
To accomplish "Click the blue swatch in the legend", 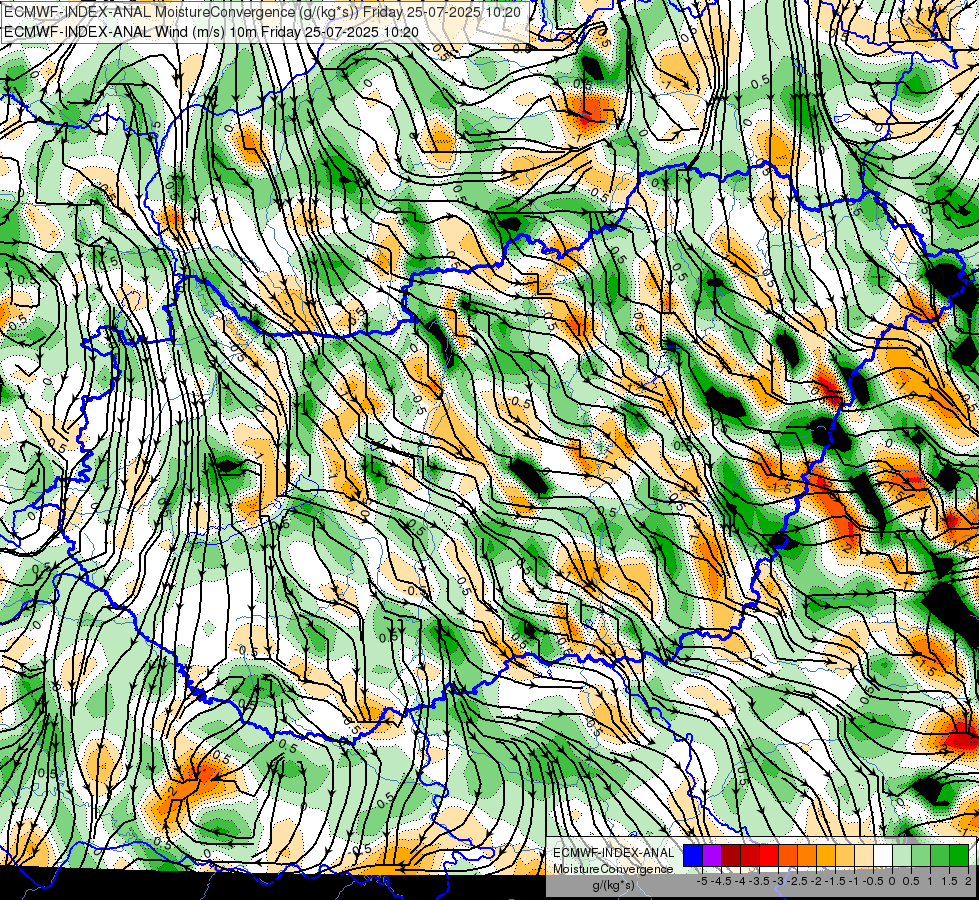I will pos(693,856).
